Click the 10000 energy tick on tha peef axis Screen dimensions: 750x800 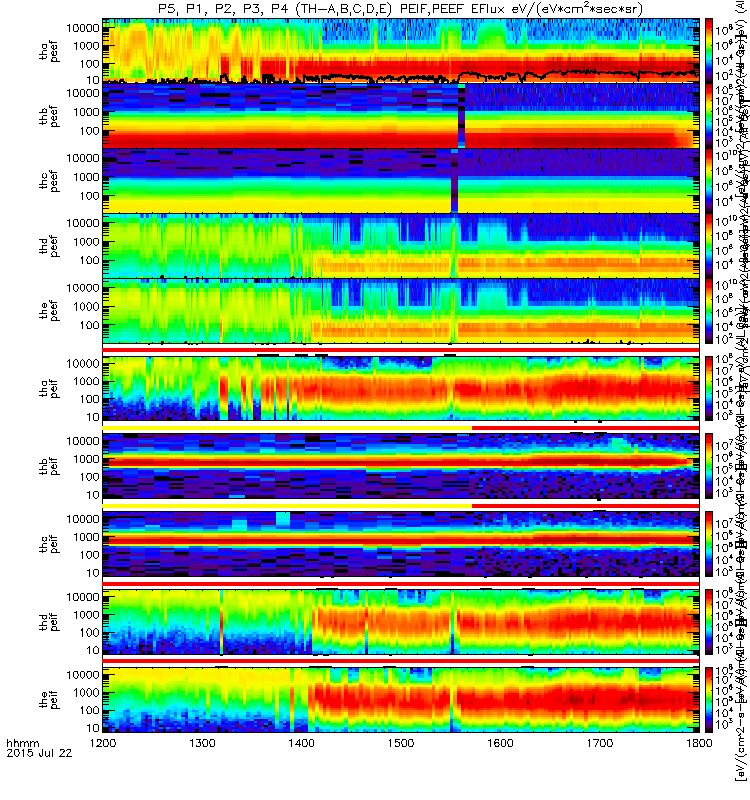(83, 28)
